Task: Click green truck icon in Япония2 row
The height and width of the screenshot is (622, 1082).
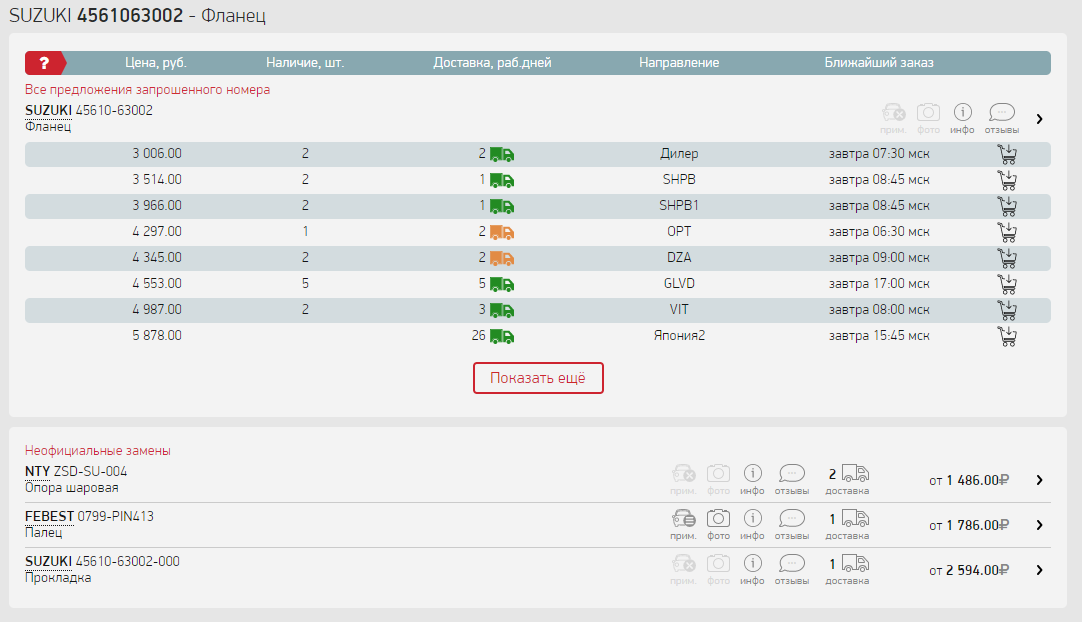Action: pos(502,337)
